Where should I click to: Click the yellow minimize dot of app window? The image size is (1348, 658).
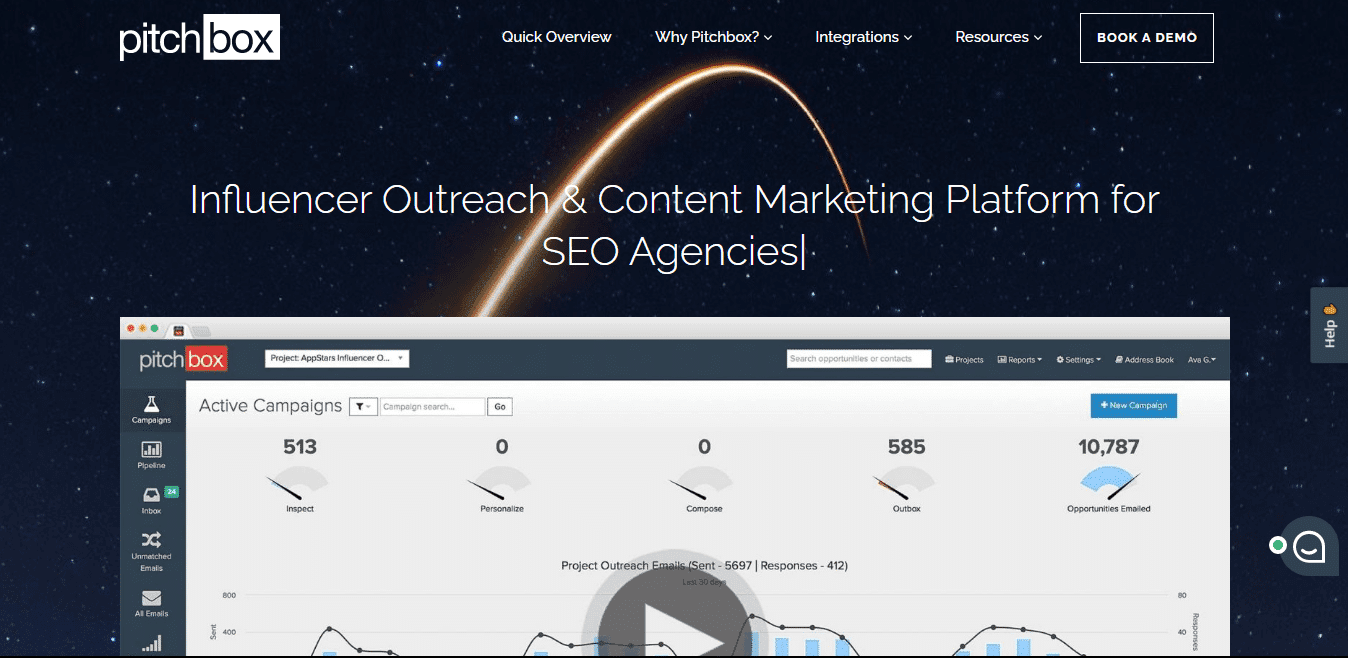(143, 328)
